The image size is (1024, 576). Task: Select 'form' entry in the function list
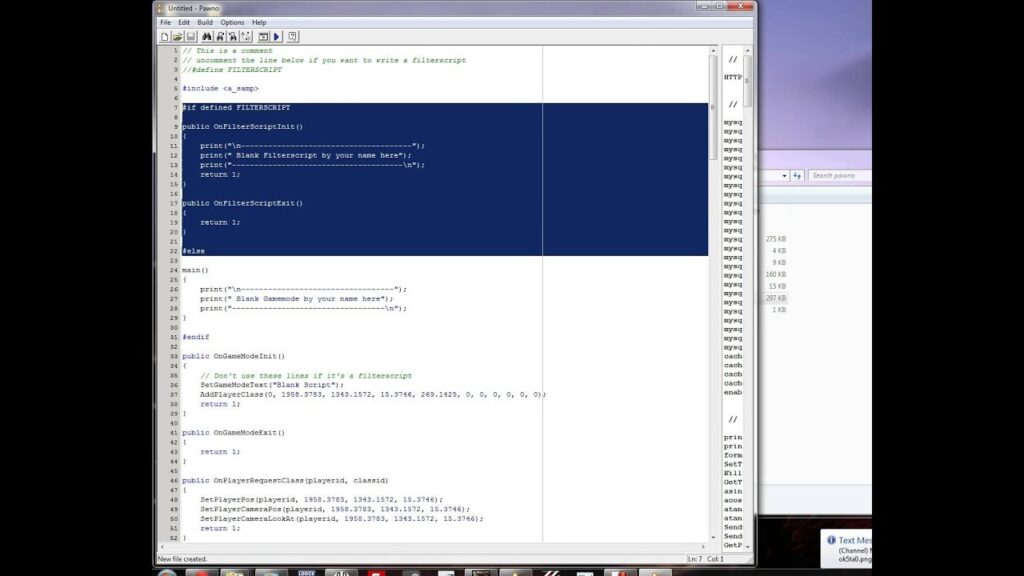[733, 455]
